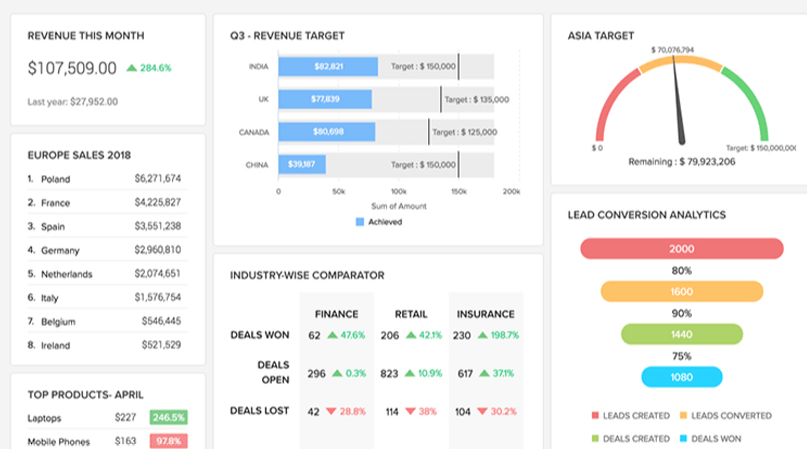Image resolution: width=807 pixels, height=449 pixels.
Task: Toggle the orange Leads Converted legend marker
Action: click(x=683, y=415)
